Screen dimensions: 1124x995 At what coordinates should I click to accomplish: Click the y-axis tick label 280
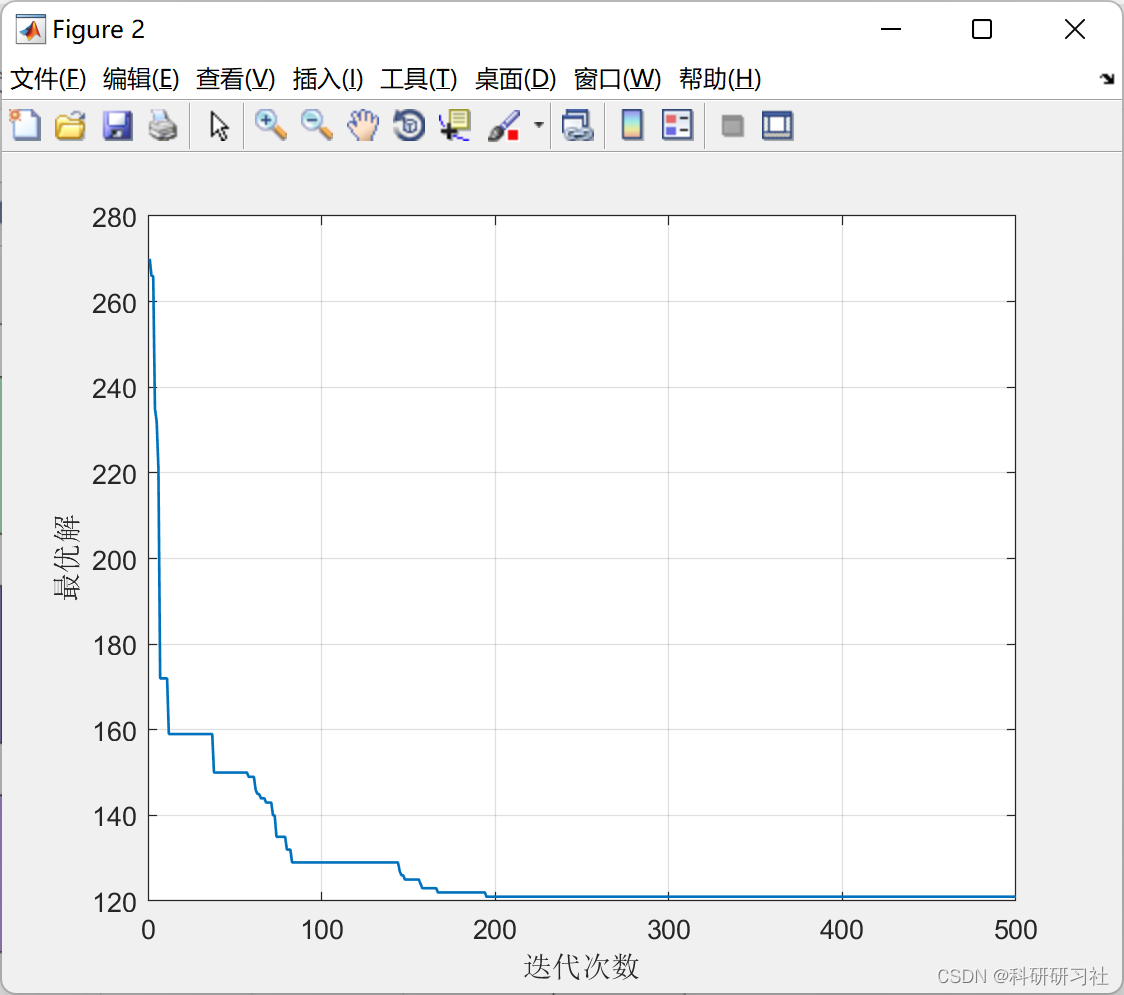click(x=114, y=217)
